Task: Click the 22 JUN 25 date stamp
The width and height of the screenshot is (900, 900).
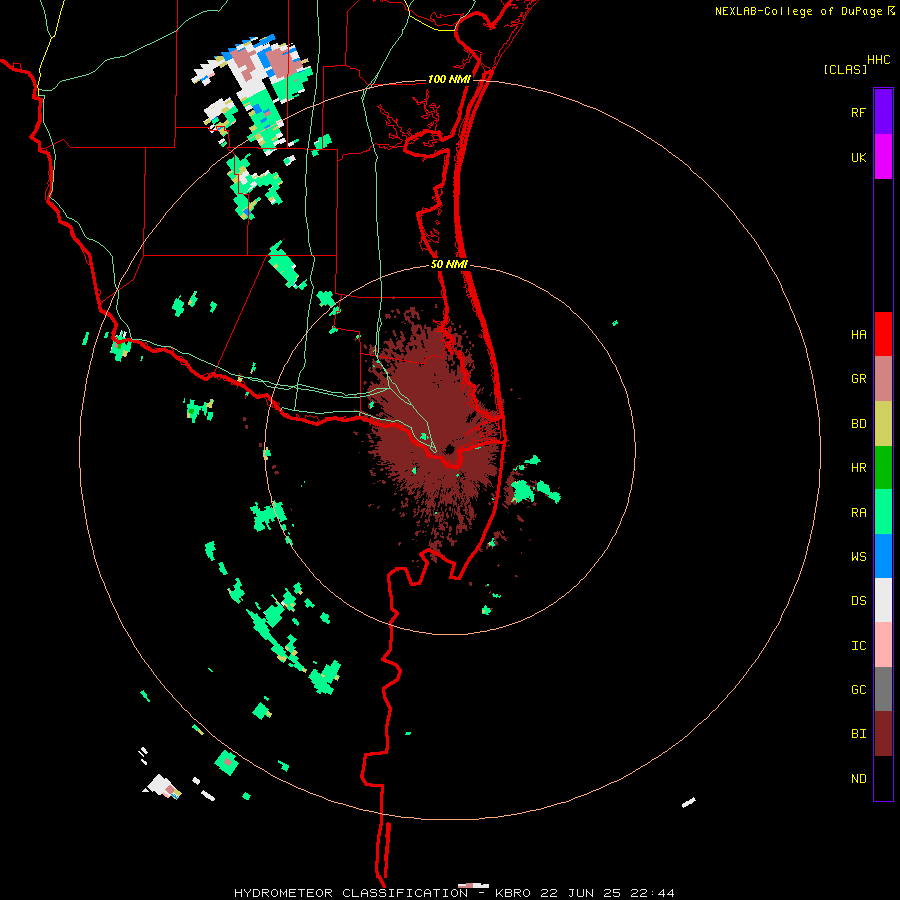Action: click(581, 893)
